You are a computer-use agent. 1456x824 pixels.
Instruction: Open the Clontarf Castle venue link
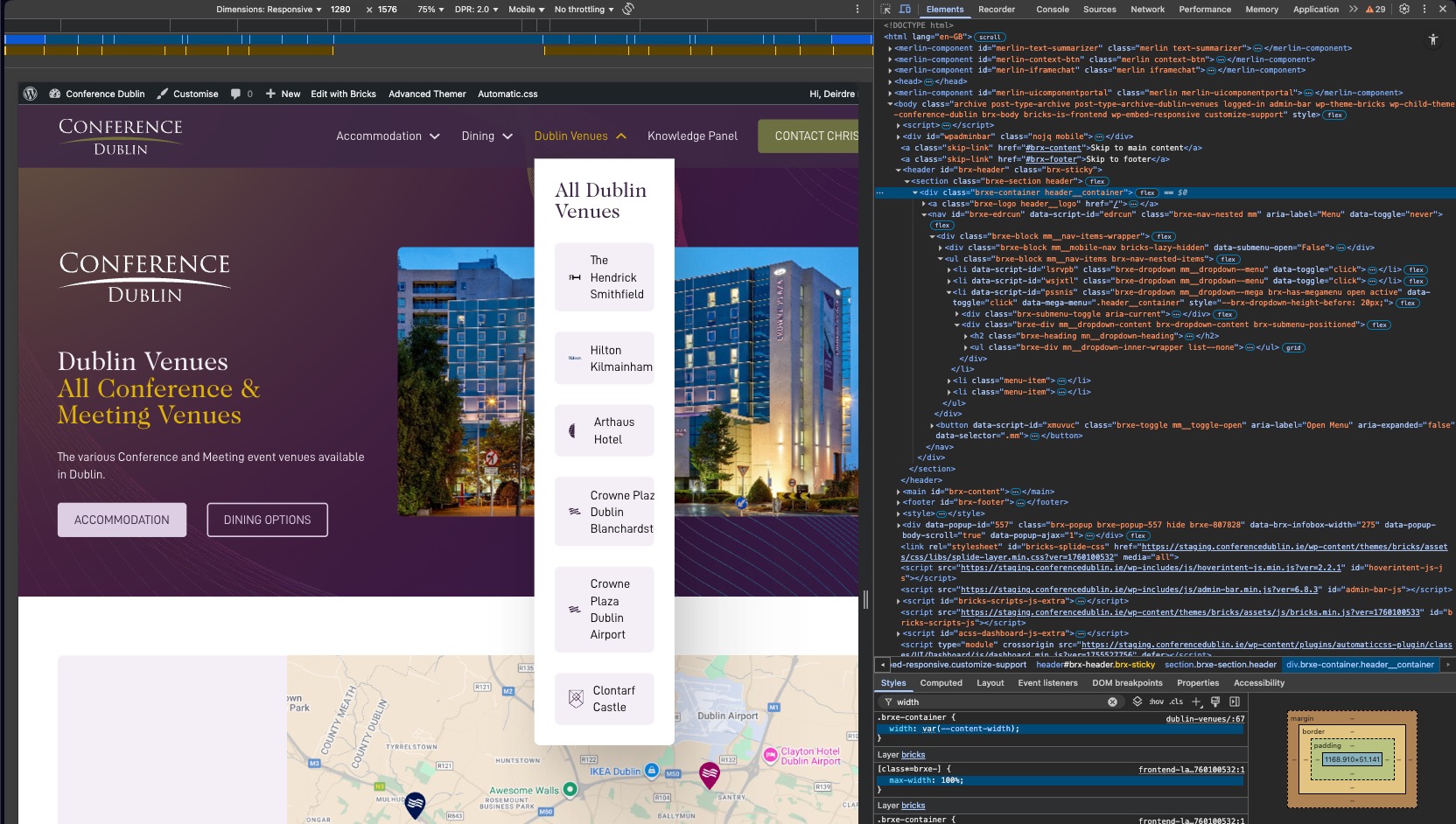pos(605,699)
